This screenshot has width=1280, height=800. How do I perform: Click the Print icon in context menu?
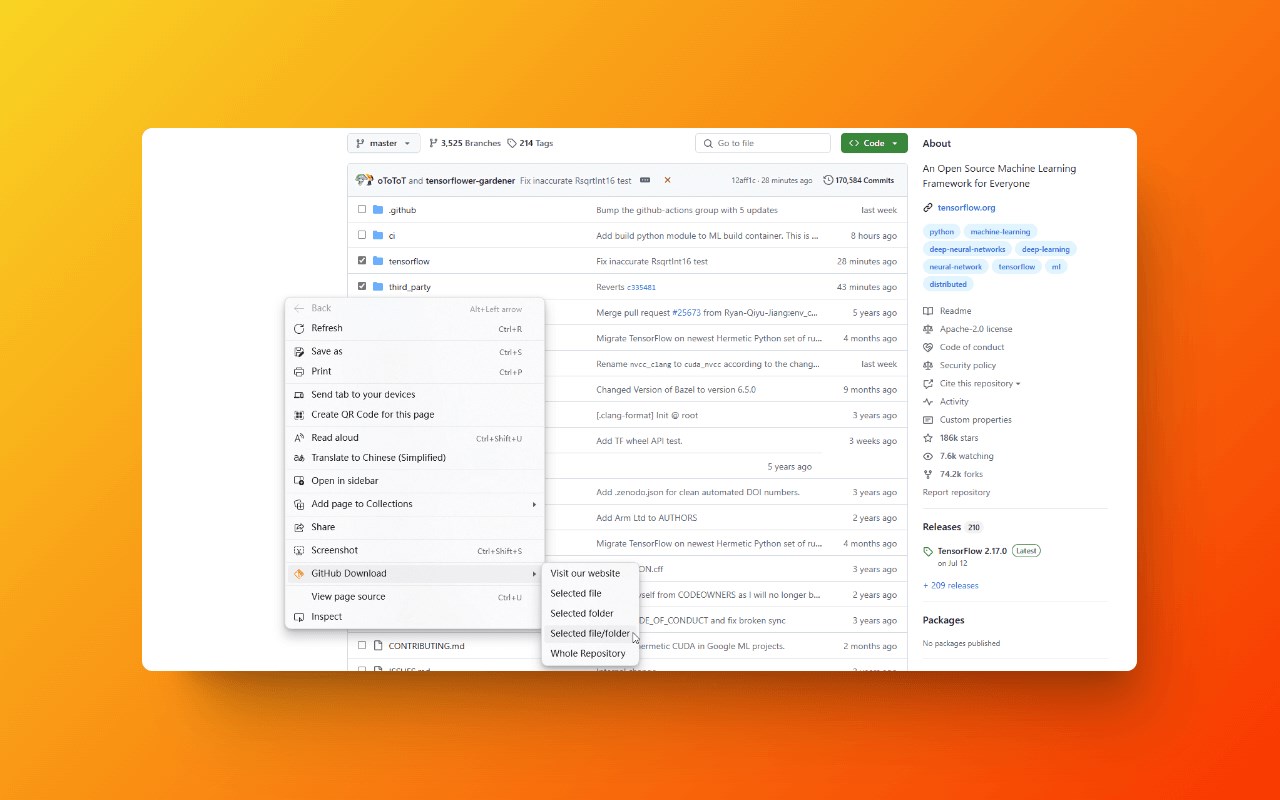(x=299, y=371)
